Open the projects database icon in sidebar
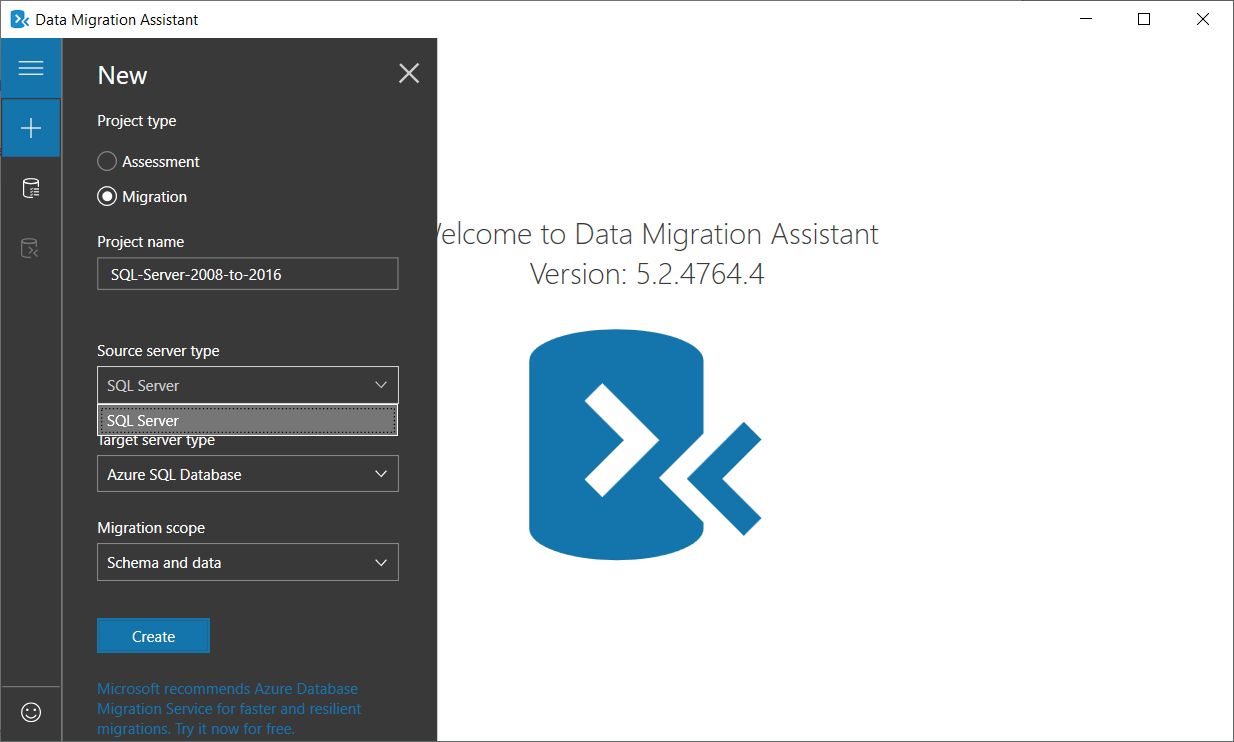The width and height of the screenshot is (1234, 742). tap(31, 187)
